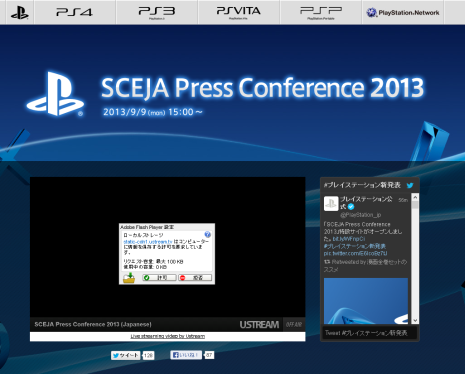This screenshot has height=374, width=465.
Task: Click the 2013/9/9 15:00 date text
Action: [x=153, y=112]
